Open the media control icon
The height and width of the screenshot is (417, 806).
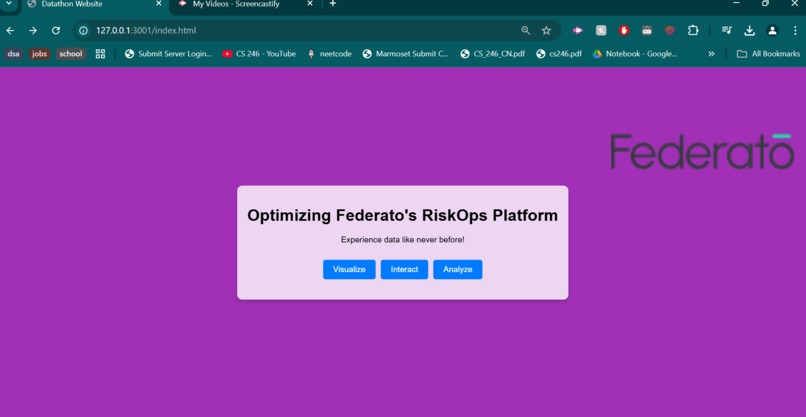(727, 30)
